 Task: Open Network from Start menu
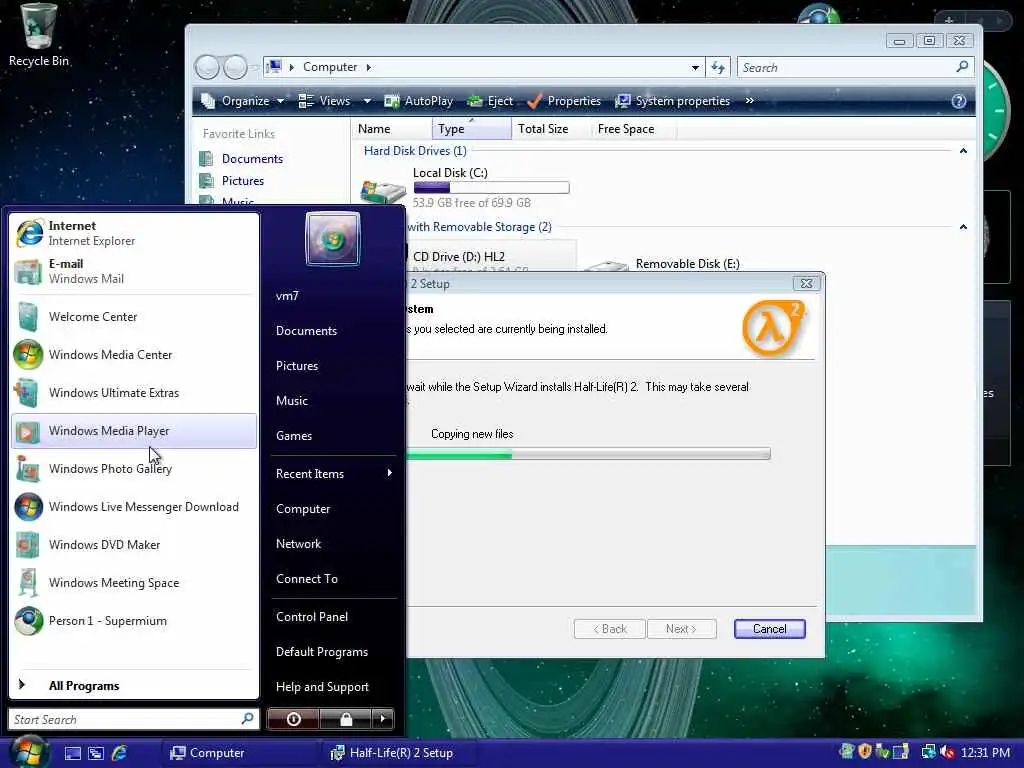pyautogui.click(x=333, y=544)
